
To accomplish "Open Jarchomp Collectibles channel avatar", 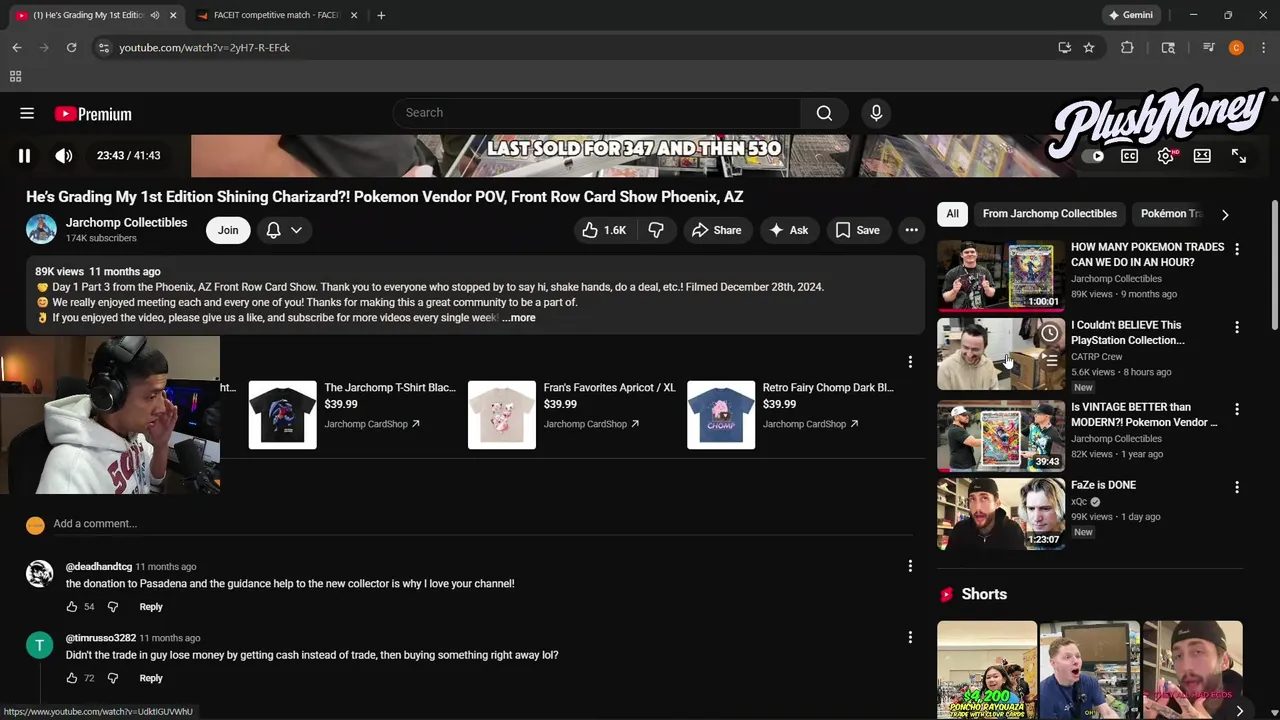I will (41, 229).
